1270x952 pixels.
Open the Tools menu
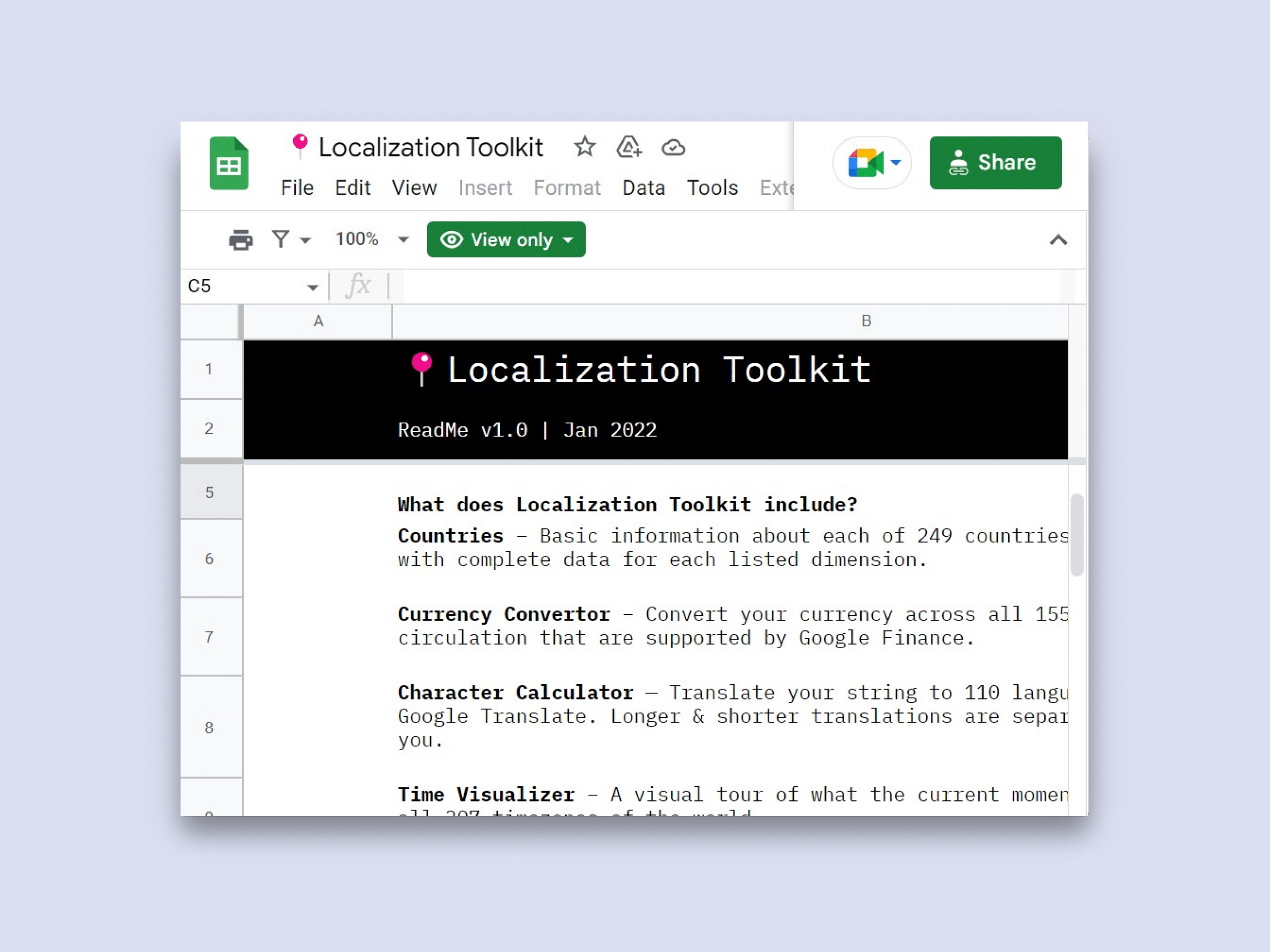(712, 188)
